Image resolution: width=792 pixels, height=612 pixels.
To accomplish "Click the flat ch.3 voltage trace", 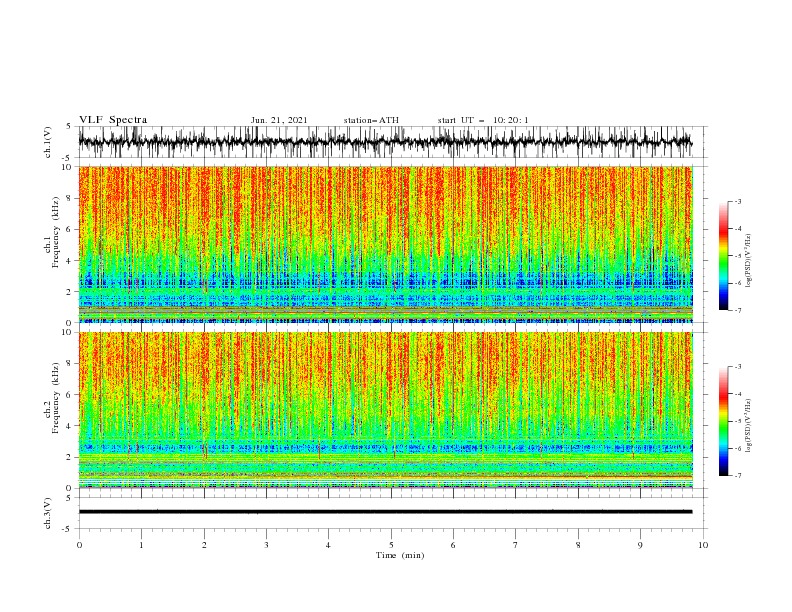I will pos(385,512).
